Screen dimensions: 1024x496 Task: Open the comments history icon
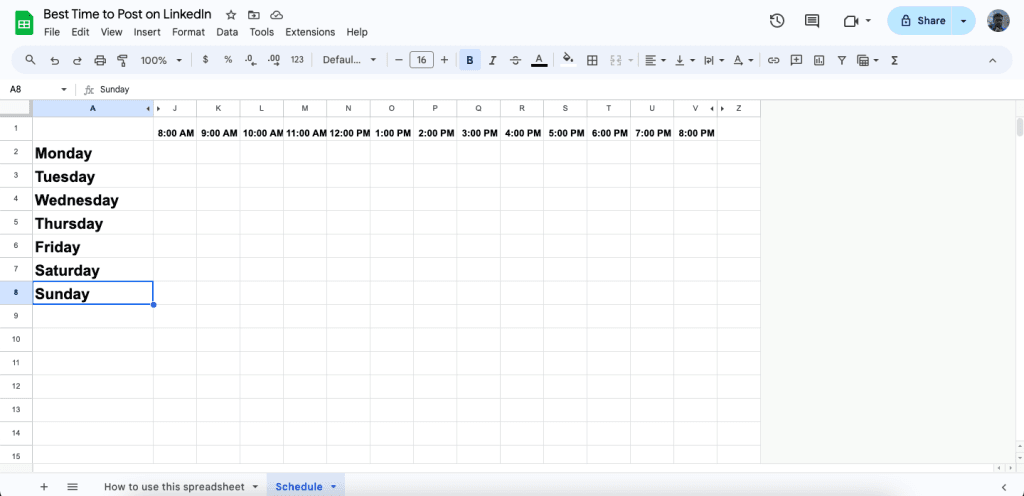click(x=812, y=21)
